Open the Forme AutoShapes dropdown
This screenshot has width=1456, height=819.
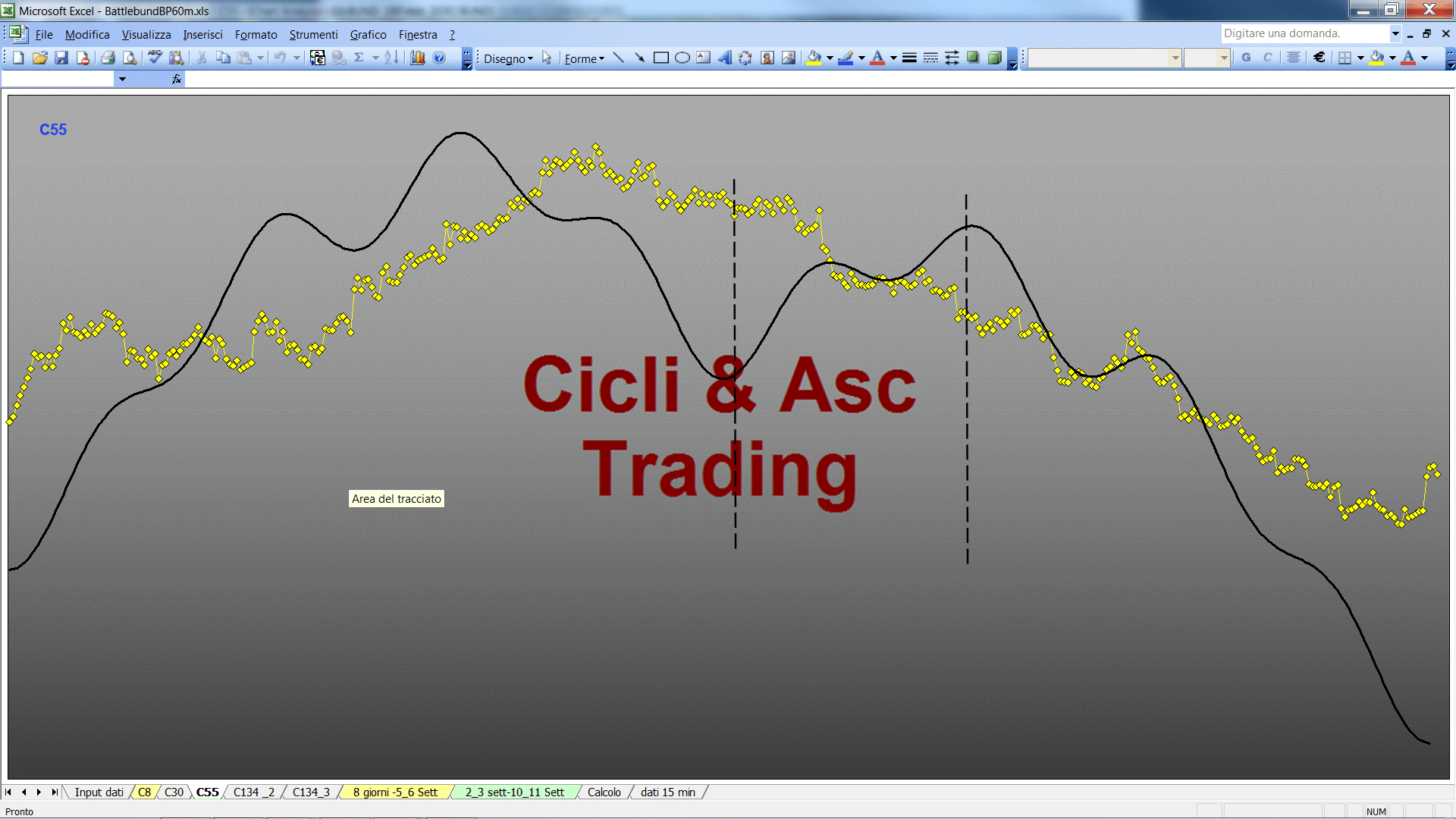(584, 58)
